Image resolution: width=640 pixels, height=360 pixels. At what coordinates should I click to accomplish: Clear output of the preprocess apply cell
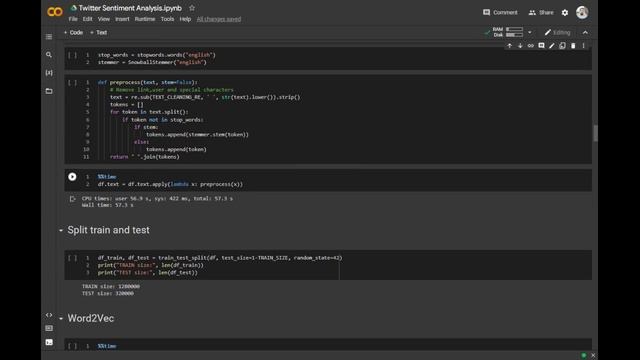coord(73,199)
